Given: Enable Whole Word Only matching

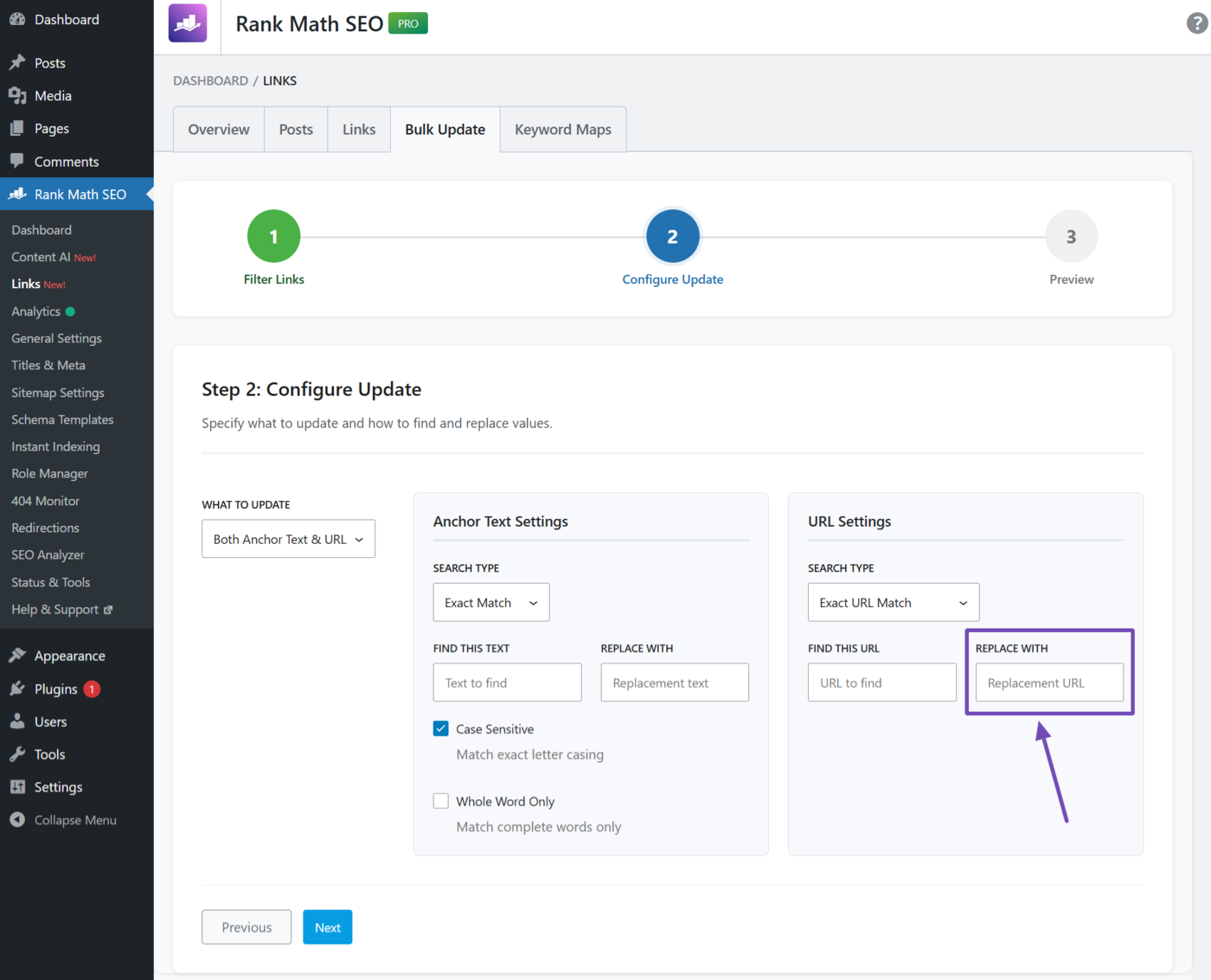Looking at the screenshot, I should 441,801.
